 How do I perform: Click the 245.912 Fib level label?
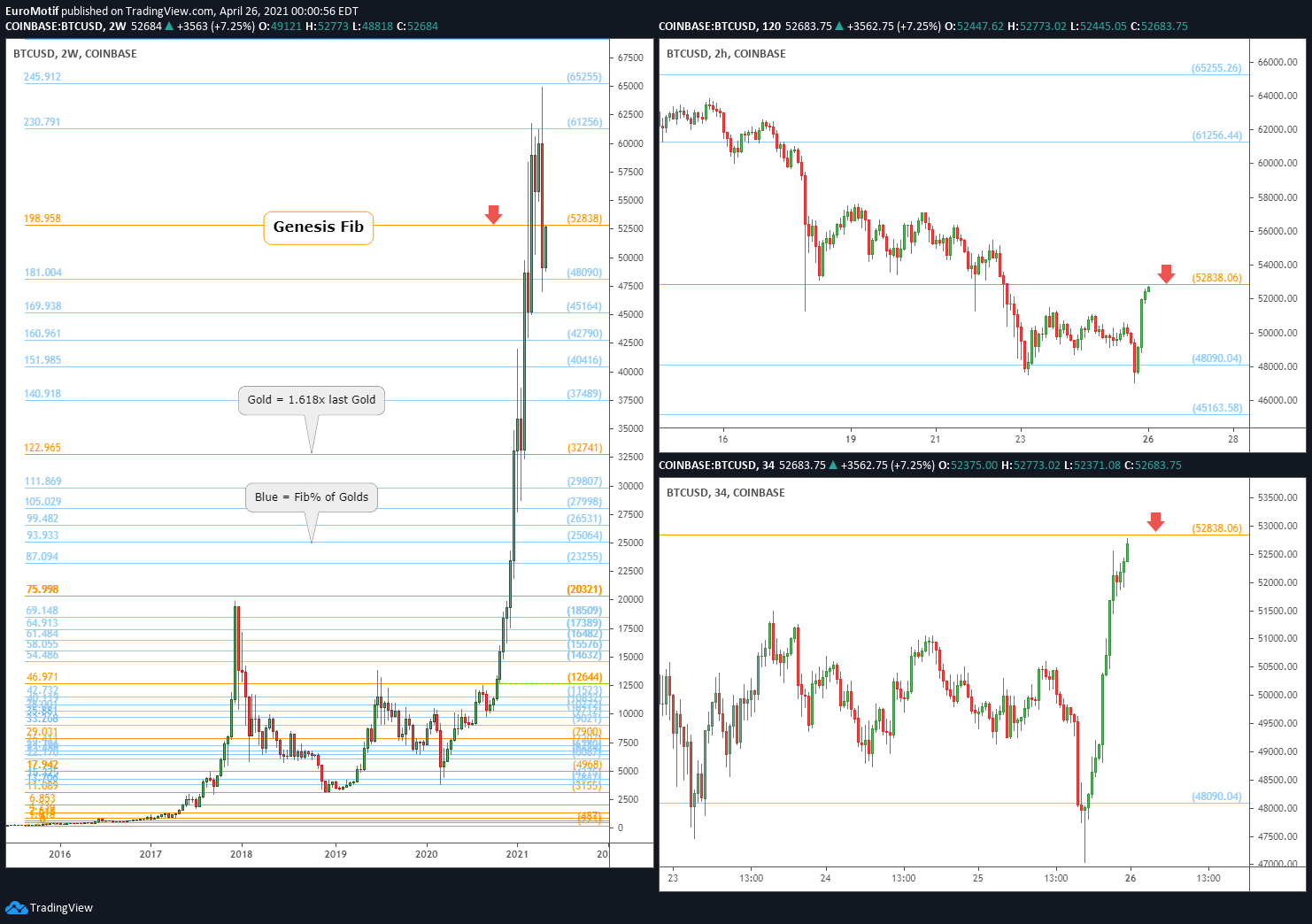tap(42, 77)
